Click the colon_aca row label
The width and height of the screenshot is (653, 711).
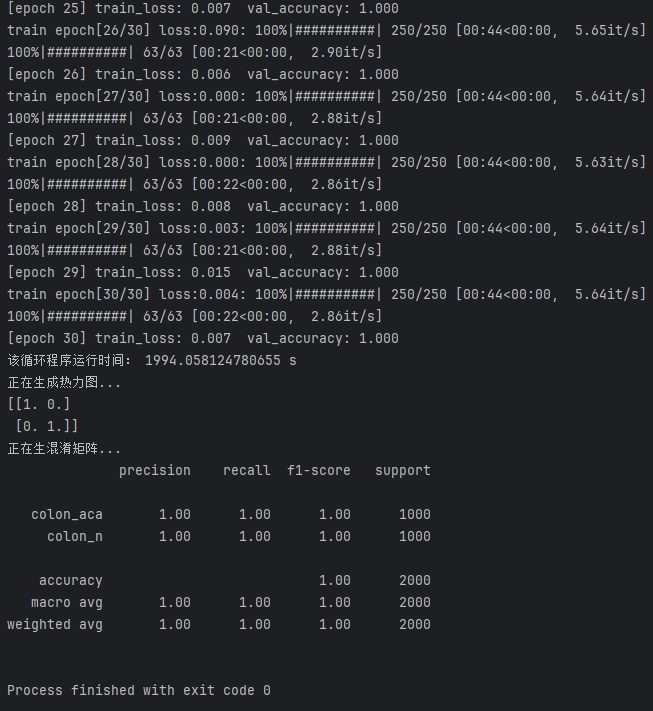coord(66,514)
